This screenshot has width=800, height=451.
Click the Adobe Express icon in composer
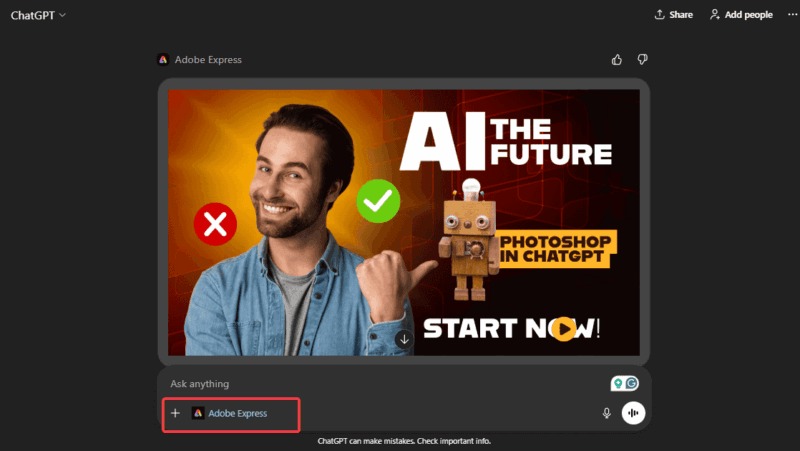198,413
